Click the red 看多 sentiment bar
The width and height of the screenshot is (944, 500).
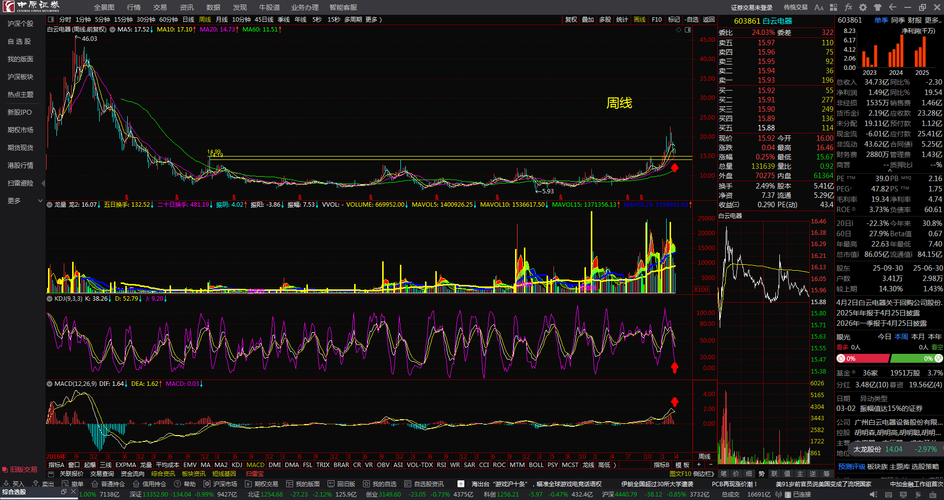pyautogui.click(x=863, y=359)
